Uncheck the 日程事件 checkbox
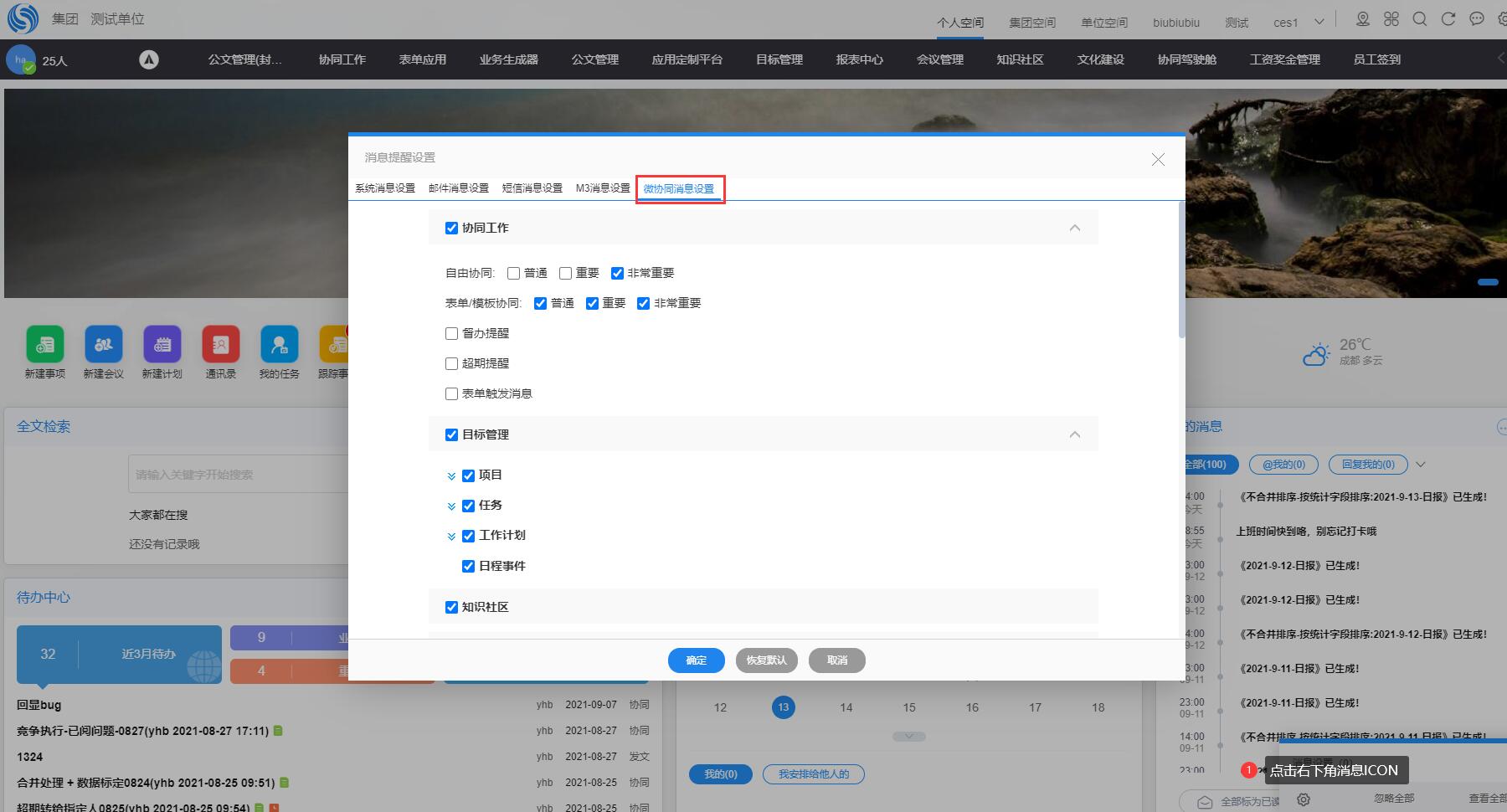 click(469, 566)
